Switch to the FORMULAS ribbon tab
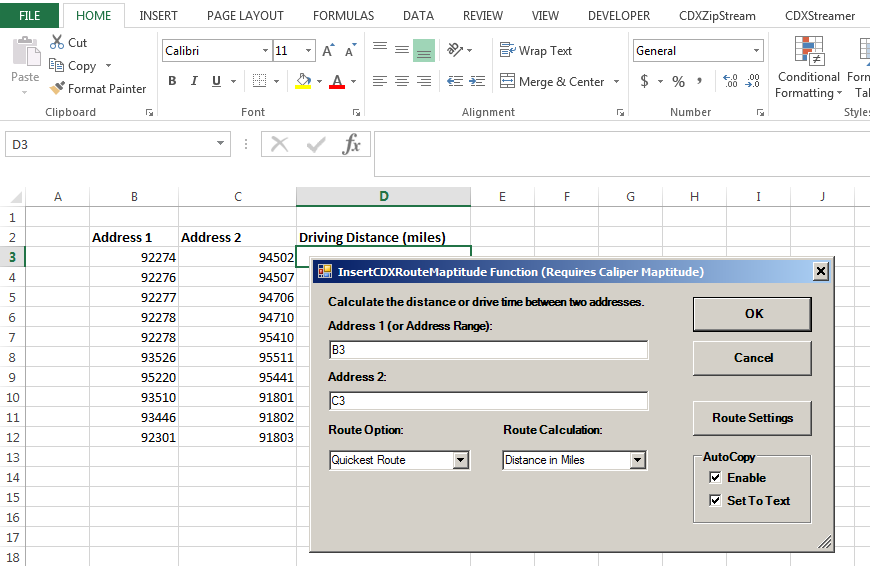This screenshot has height=566, width=870. pyautogui.click(x=343, y=16)
